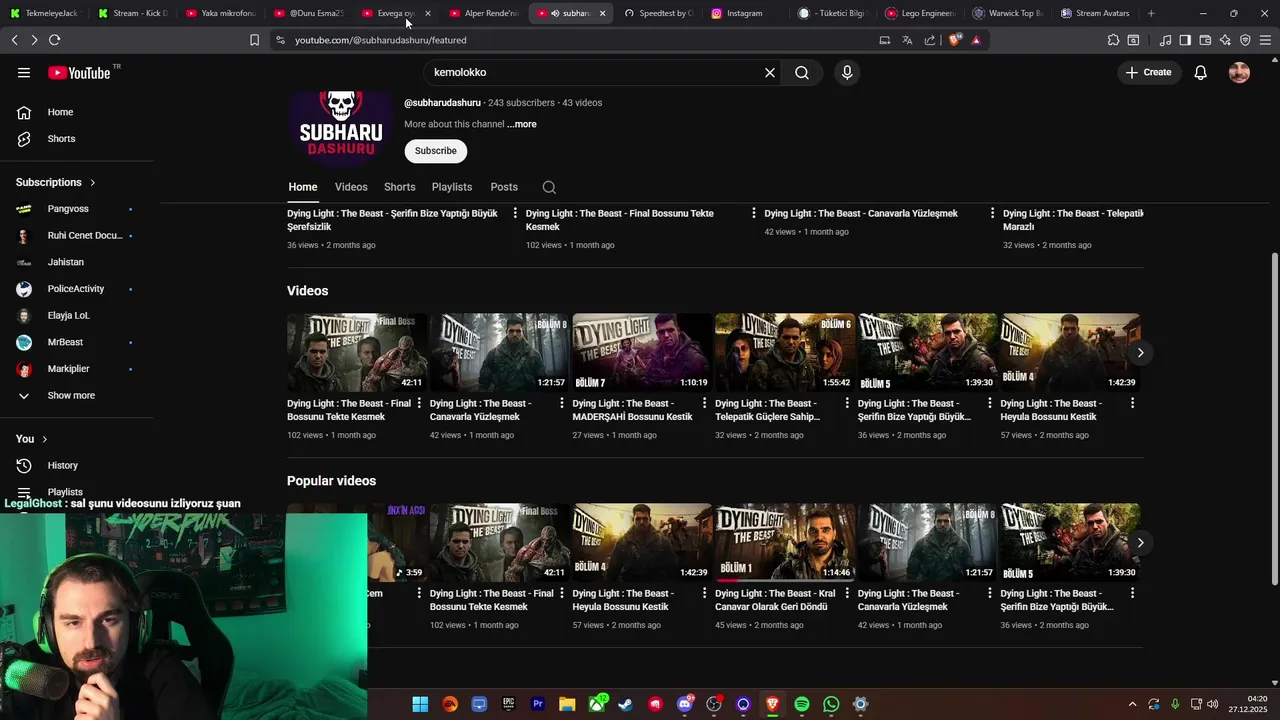
Task: Open Leo AI sparkle icon
Action: click(x=1225, y=40)
